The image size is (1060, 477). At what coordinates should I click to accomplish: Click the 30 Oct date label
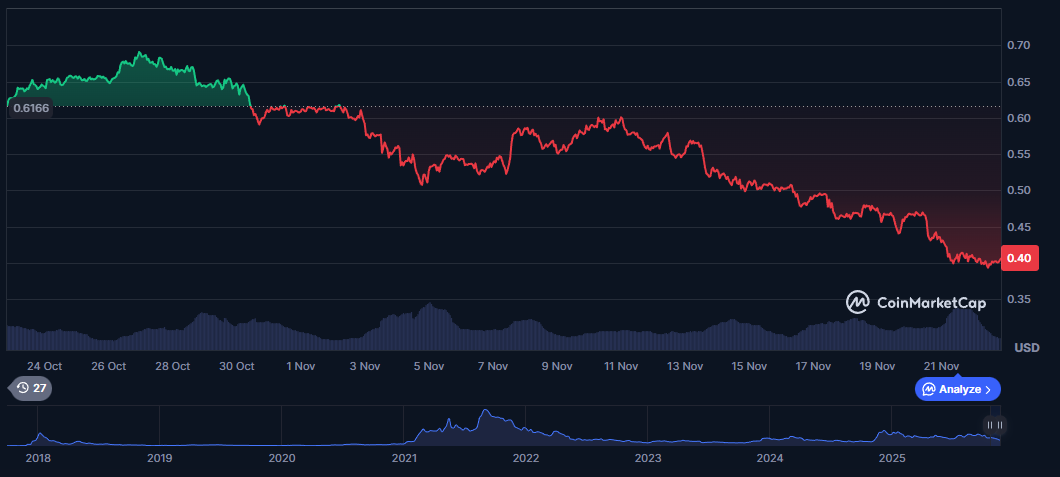click(237, 366)
